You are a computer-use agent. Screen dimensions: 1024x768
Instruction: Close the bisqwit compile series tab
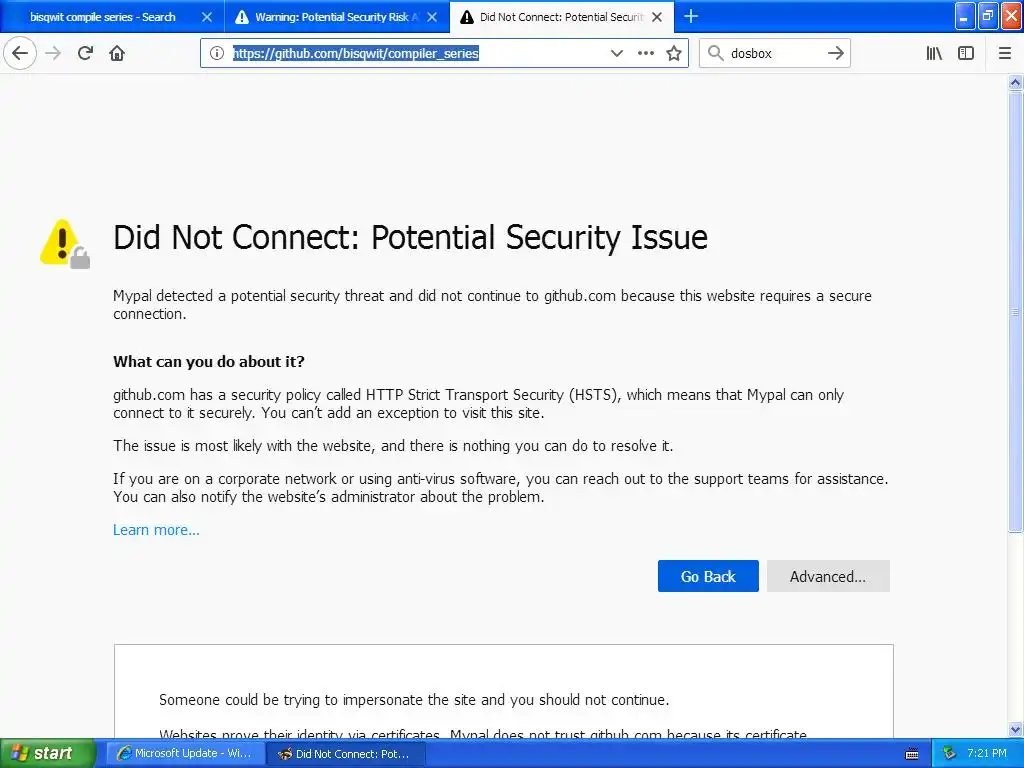click(x=207, y=17)
